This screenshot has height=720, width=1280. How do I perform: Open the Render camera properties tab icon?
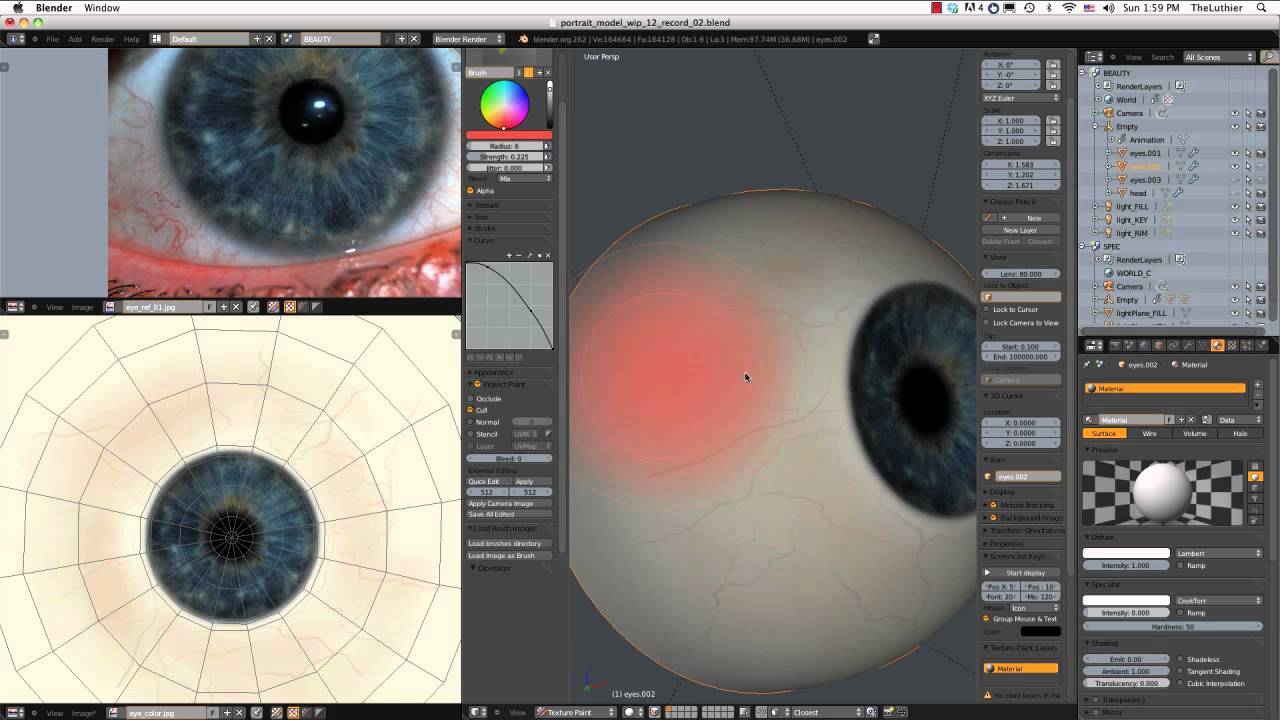click(x=1116, y=345)
